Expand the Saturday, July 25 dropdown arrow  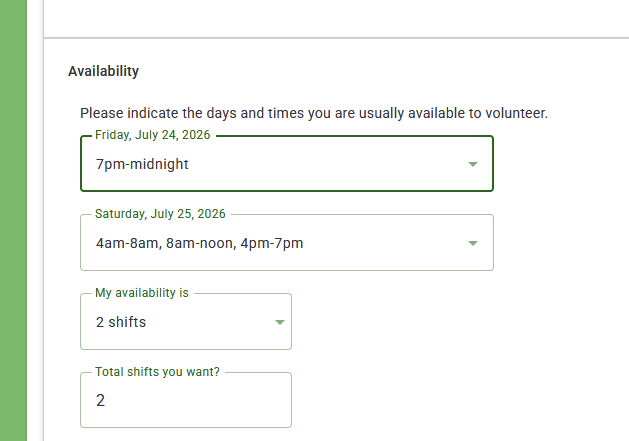473,243
